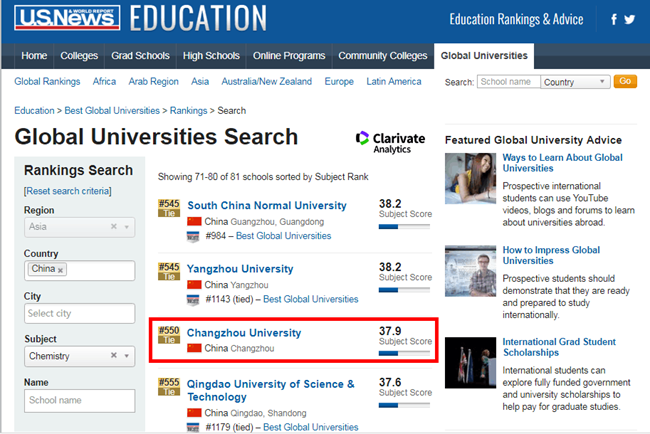Click the U.S. News logo
650x434 pixels.
click(60, 17)
